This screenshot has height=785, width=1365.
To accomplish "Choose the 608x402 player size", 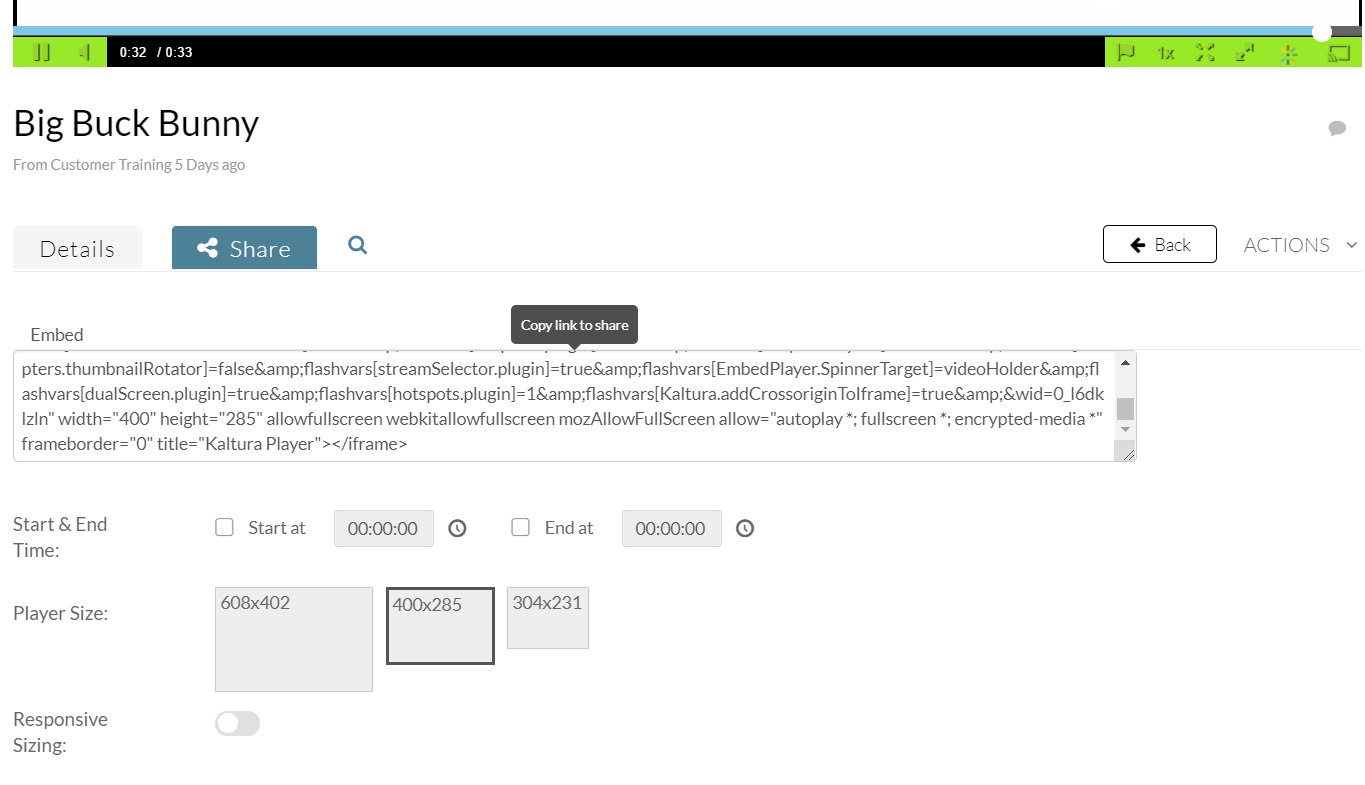I will coord(294,639).
